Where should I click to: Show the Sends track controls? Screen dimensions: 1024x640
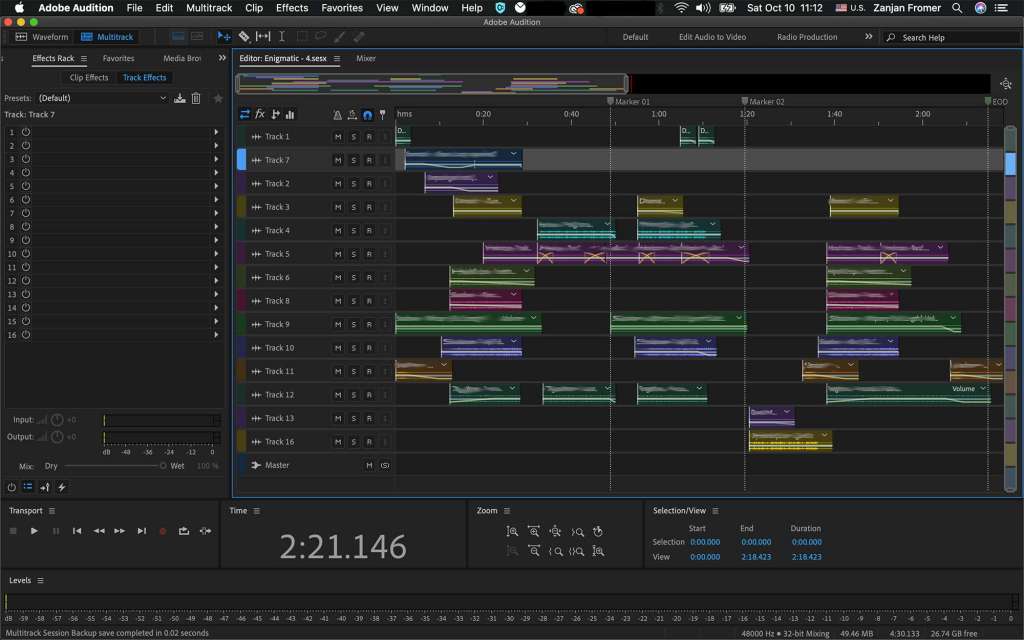click(x=275, y=114)
